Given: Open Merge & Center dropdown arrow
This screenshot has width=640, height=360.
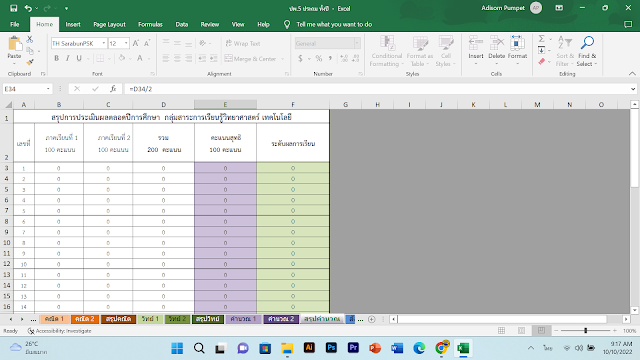Looking at the screenshot, I should [282, 59].
